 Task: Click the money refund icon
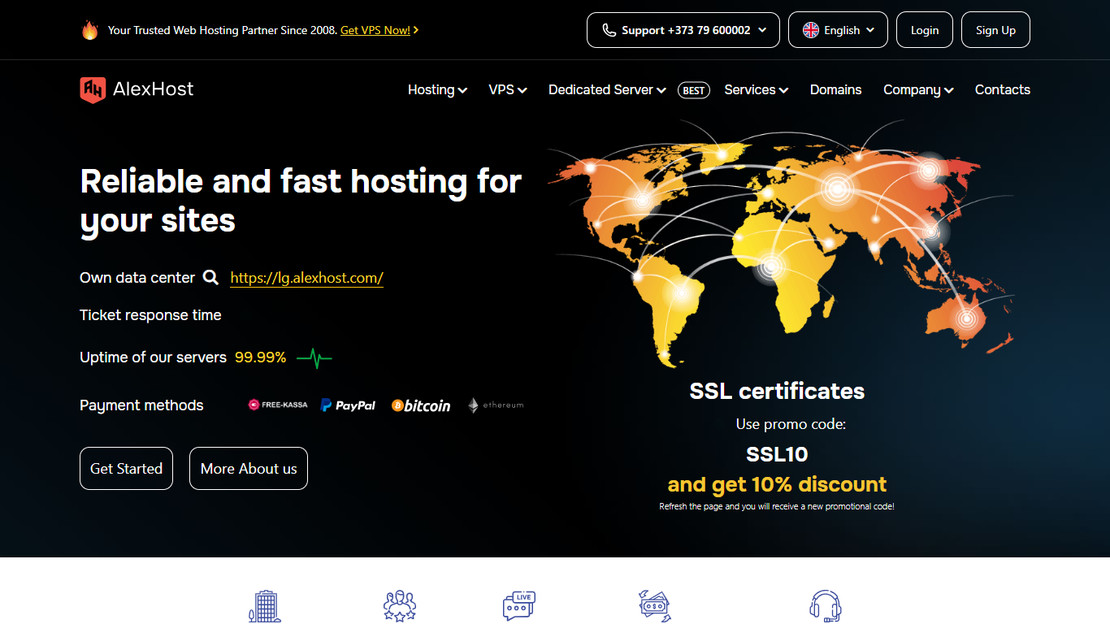point(655,606)
